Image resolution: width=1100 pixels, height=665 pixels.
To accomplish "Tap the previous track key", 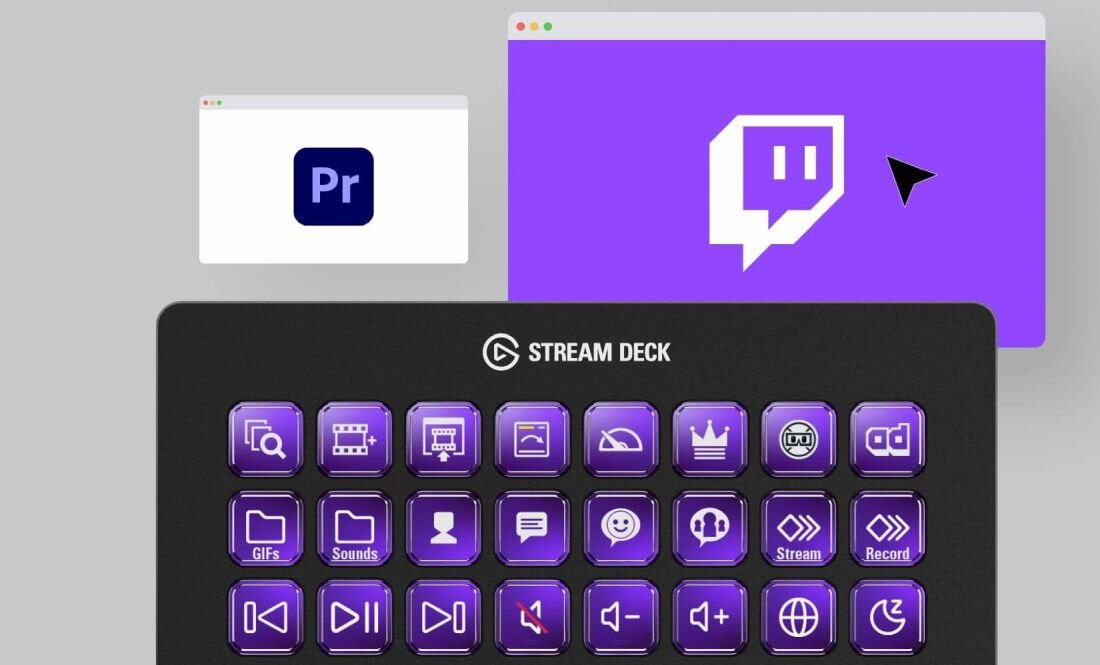I will coord(266,617).
